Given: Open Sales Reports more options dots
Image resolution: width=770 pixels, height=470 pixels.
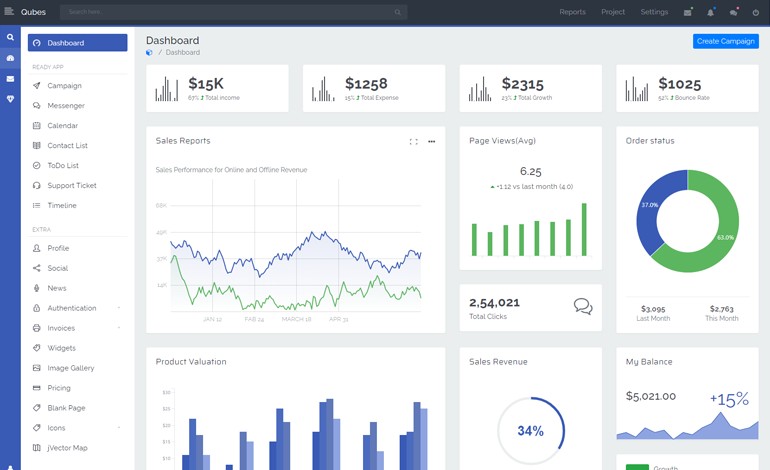Looking at the screenshot, I should (x=431, y=141).
